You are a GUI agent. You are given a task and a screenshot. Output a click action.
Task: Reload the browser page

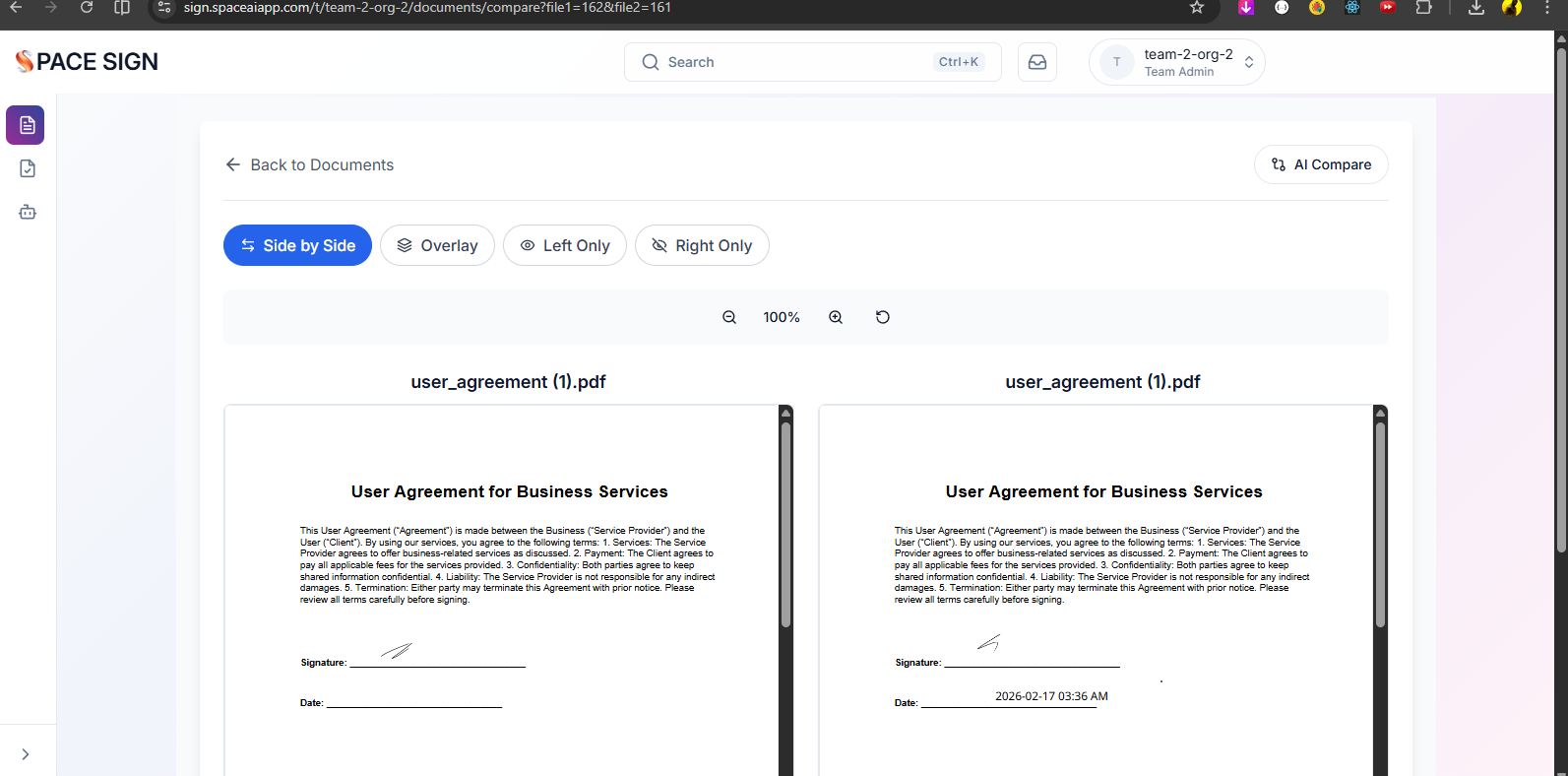(87, 7)
